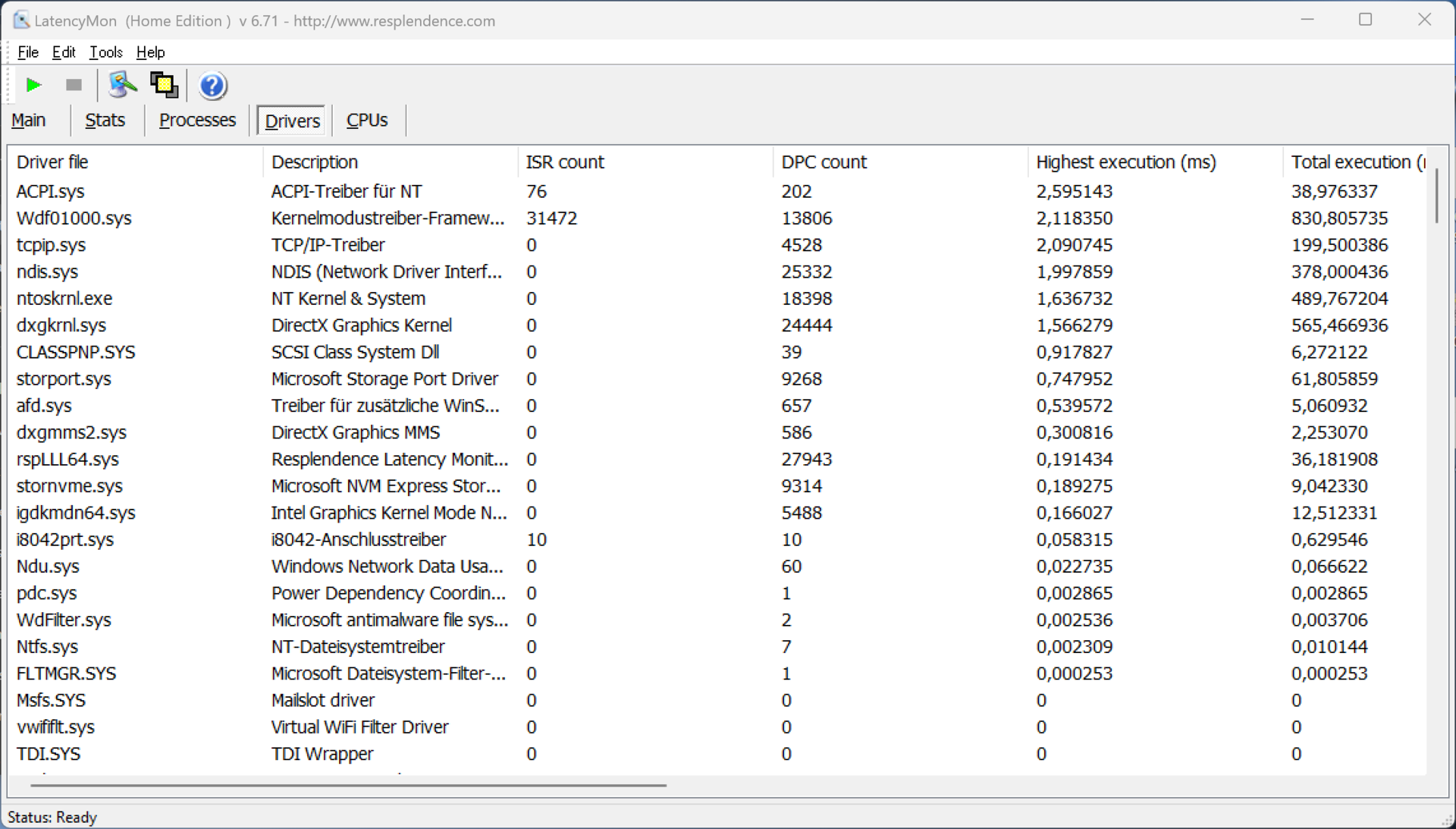Switch to the Processes tab
Viewport: 1456px width, 829px height.
click(x=197, y=121)
